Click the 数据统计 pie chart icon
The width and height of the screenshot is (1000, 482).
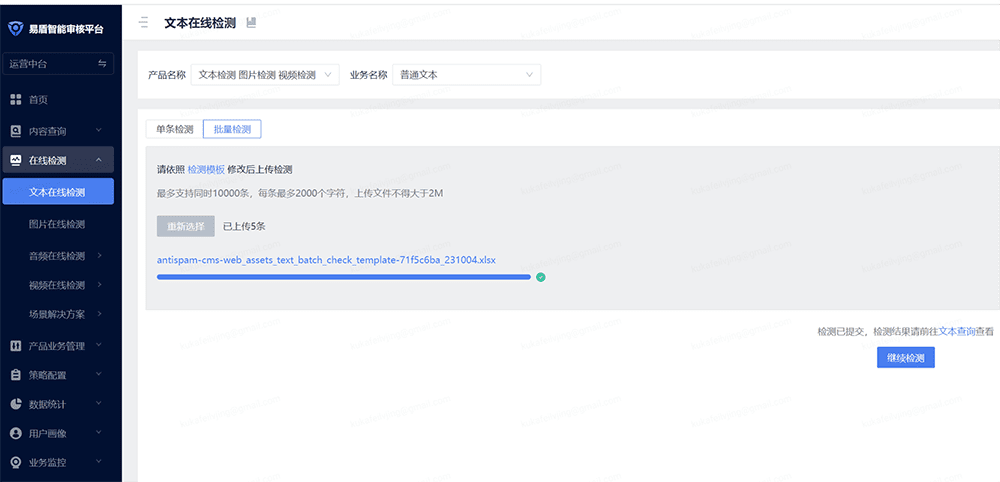coord(15,405)
